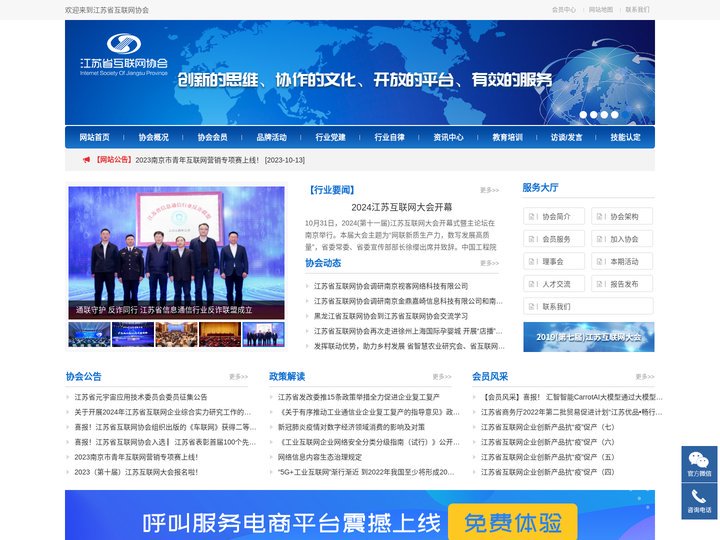Open the 访谈/发言 nav item
The width and height of the screenshot is (720, 540).
click(x=567, y=137)
